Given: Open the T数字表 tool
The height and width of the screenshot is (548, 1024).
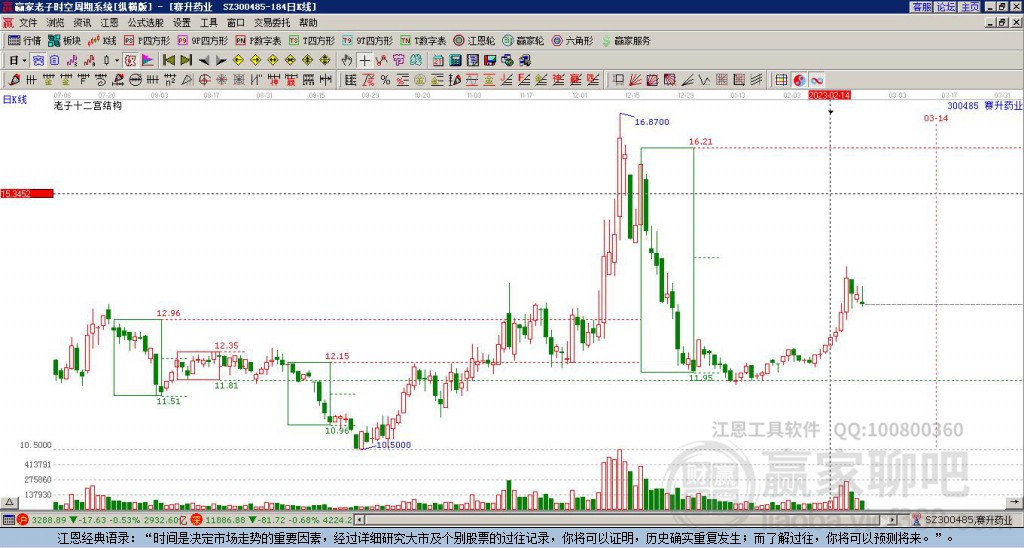Looking at the screenshot, I should 423,40.
